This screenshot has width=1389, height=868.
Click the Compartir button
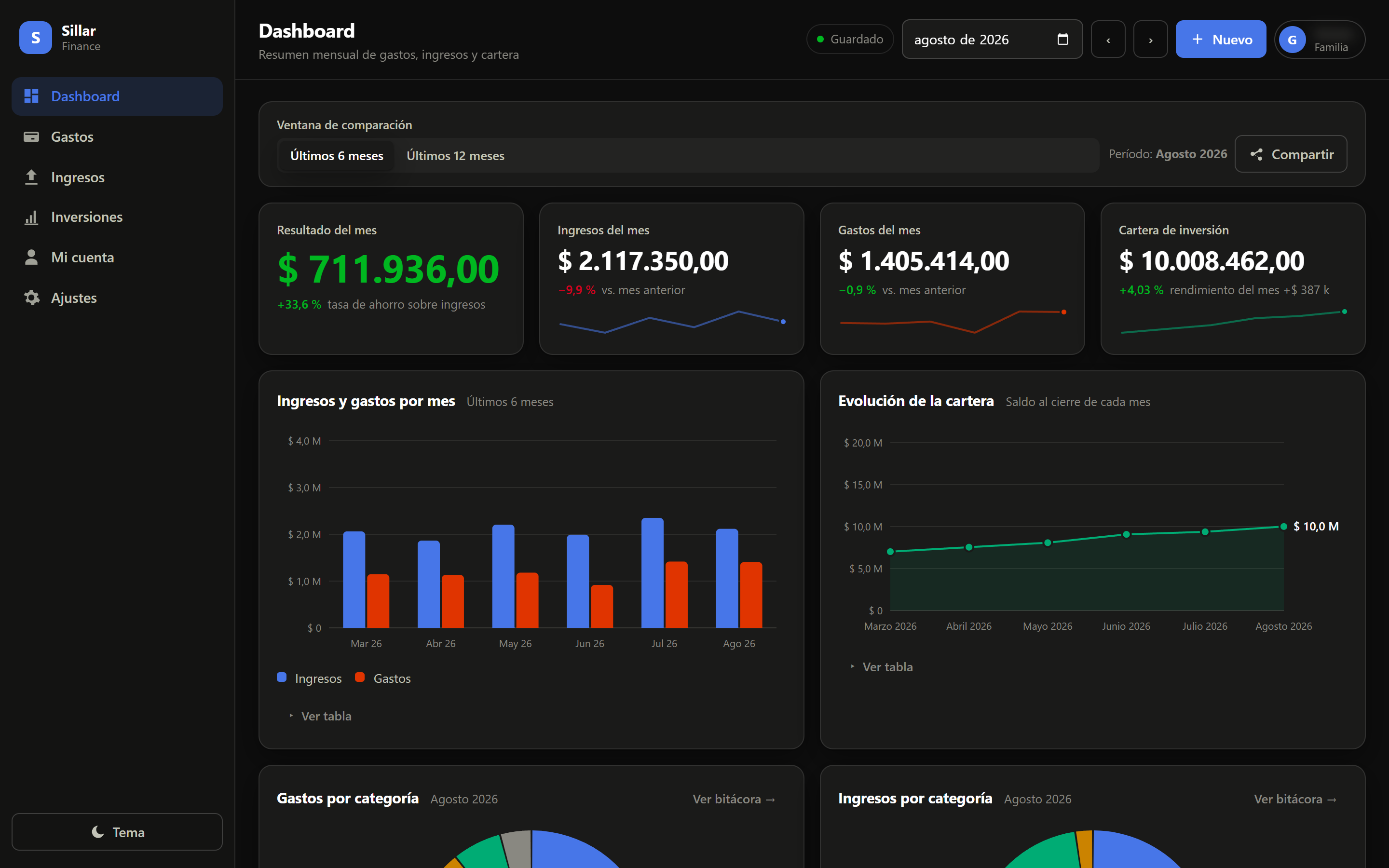pyautogui.click(x=1291, y=154)
